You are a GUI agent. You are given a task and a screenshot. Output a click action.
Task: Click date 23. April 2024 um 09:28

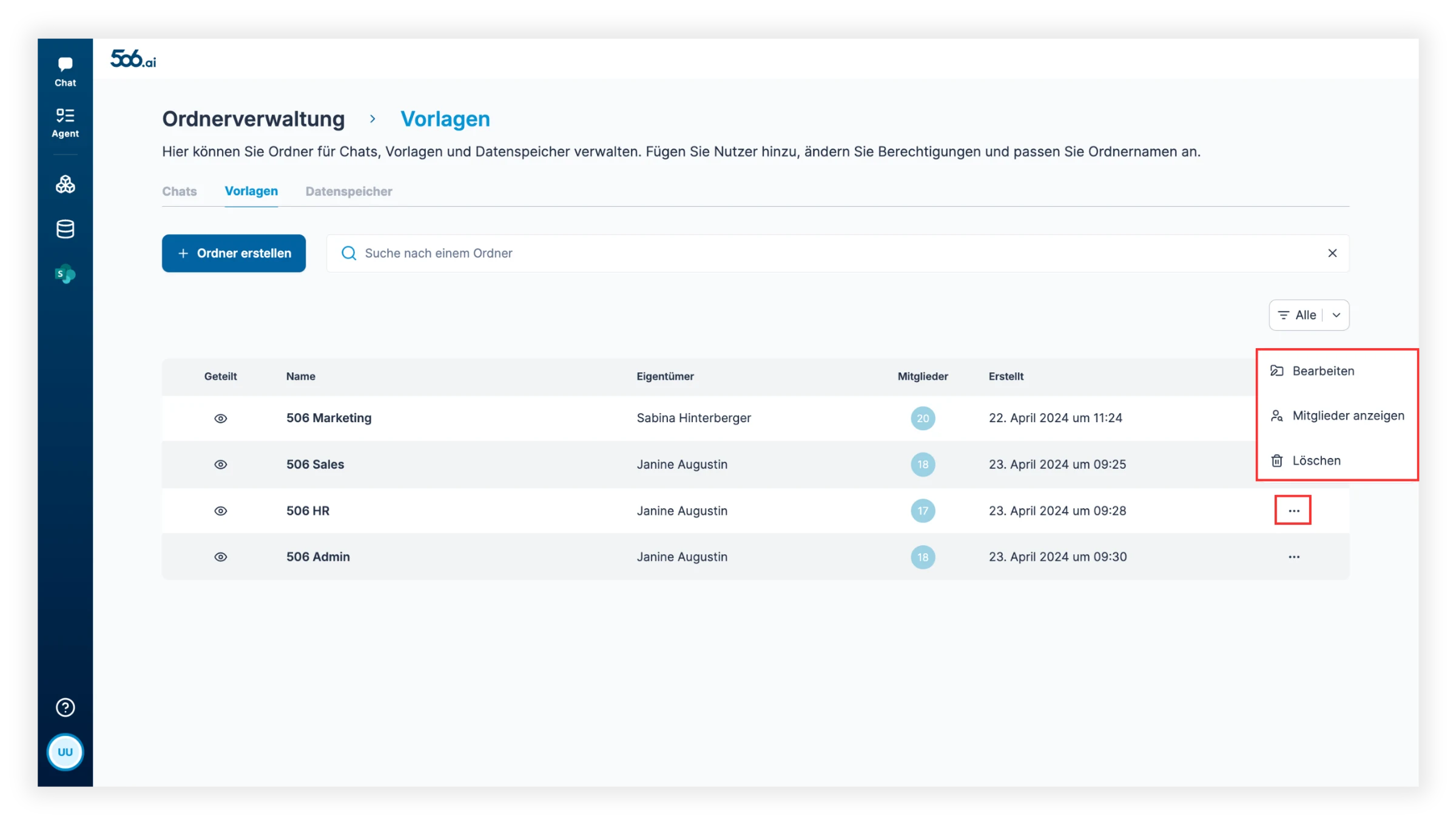coord(1057,511)
